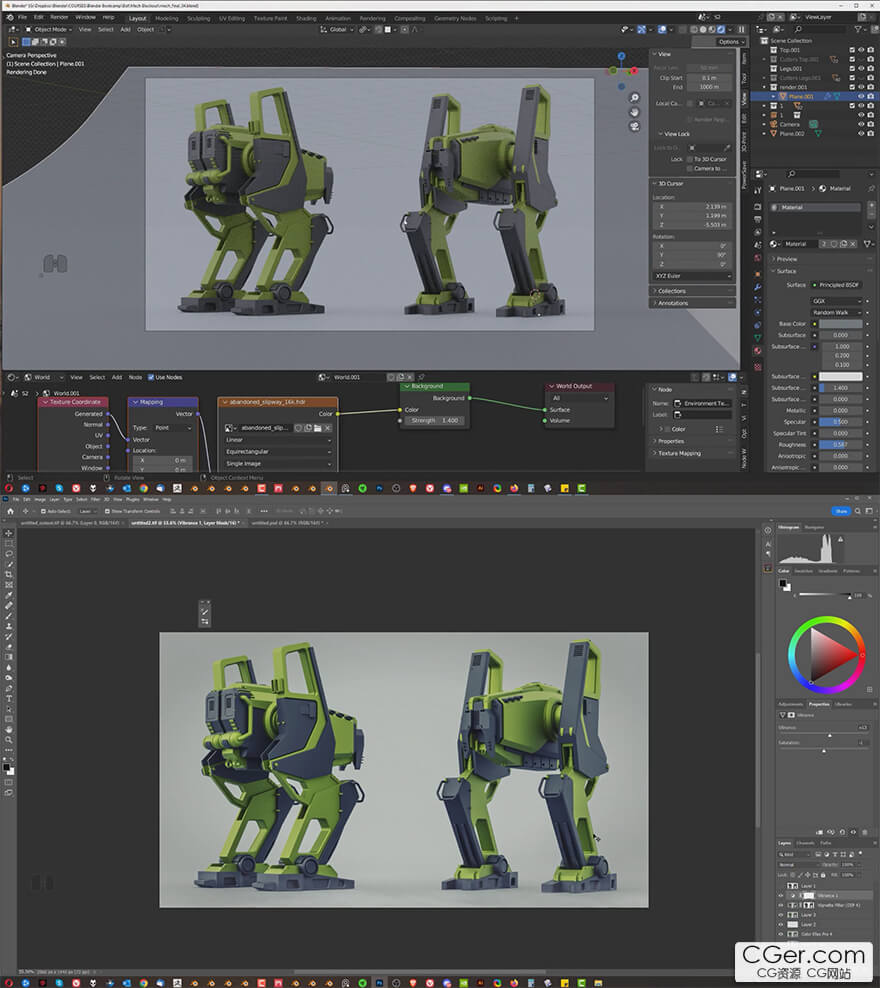Reset adjustment defaults in Photoshop Properties panel
This screenshot has width=880, height=988.
click(x=842, y=832)
